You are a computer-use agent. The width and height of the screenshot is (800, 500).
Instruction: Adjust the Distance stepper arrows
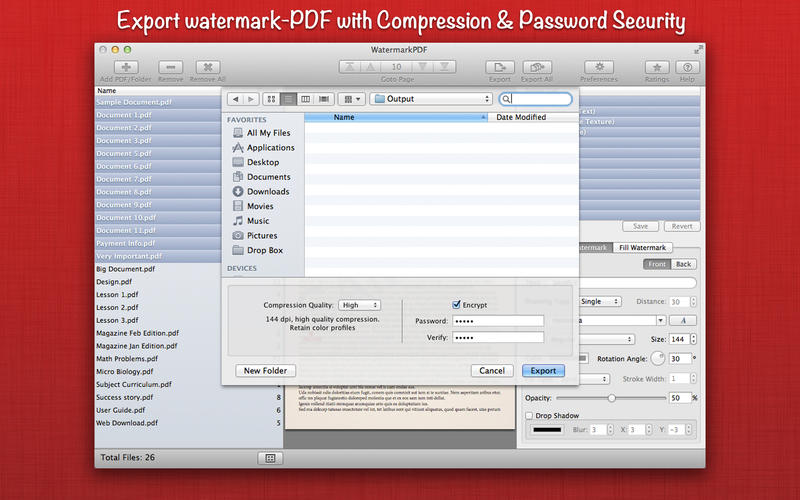[x=693, y=302]
